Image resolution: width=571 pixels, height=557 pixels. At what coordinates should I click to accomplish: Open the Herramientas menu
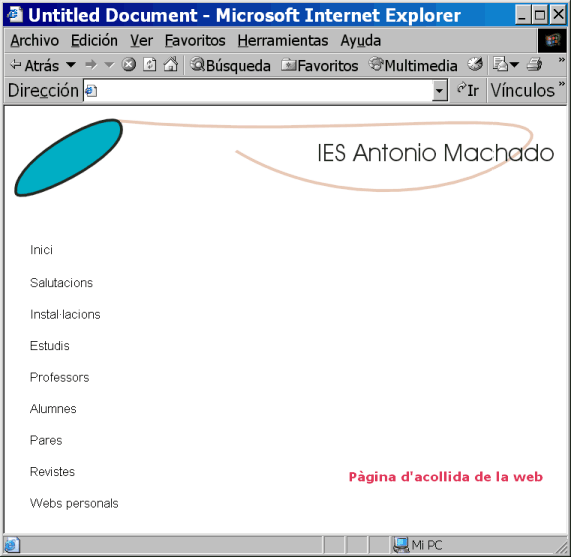click(x=283, y=40)
